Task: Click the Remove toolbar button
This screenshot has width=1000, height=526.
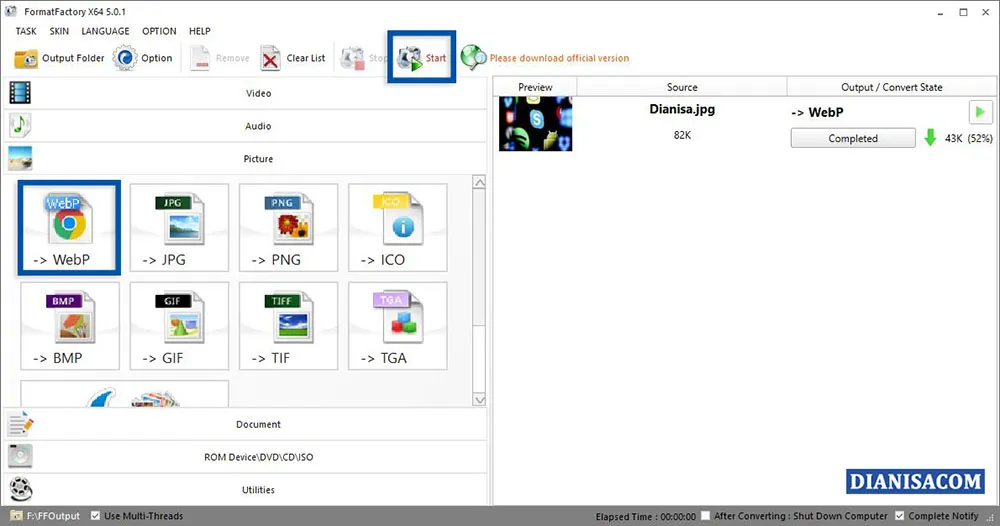Action: click(220, 58)
